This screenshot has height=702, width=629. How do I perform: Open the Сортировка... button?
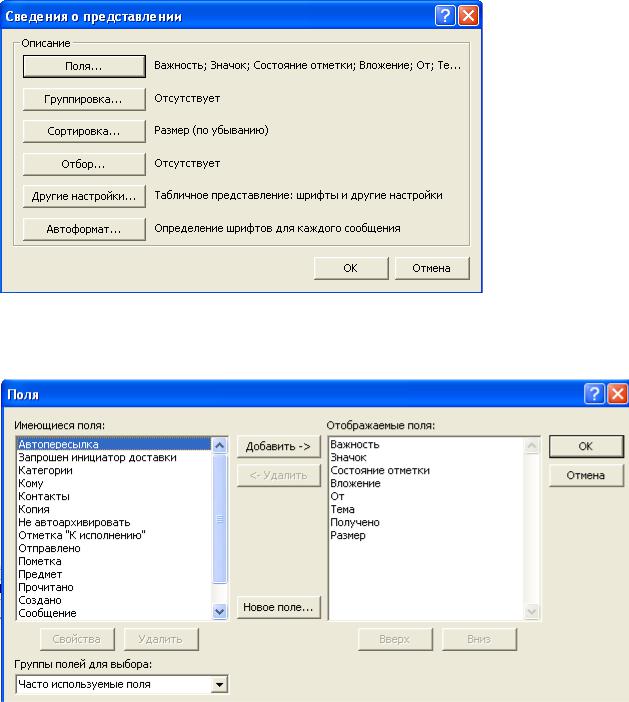tap(84, 131)
